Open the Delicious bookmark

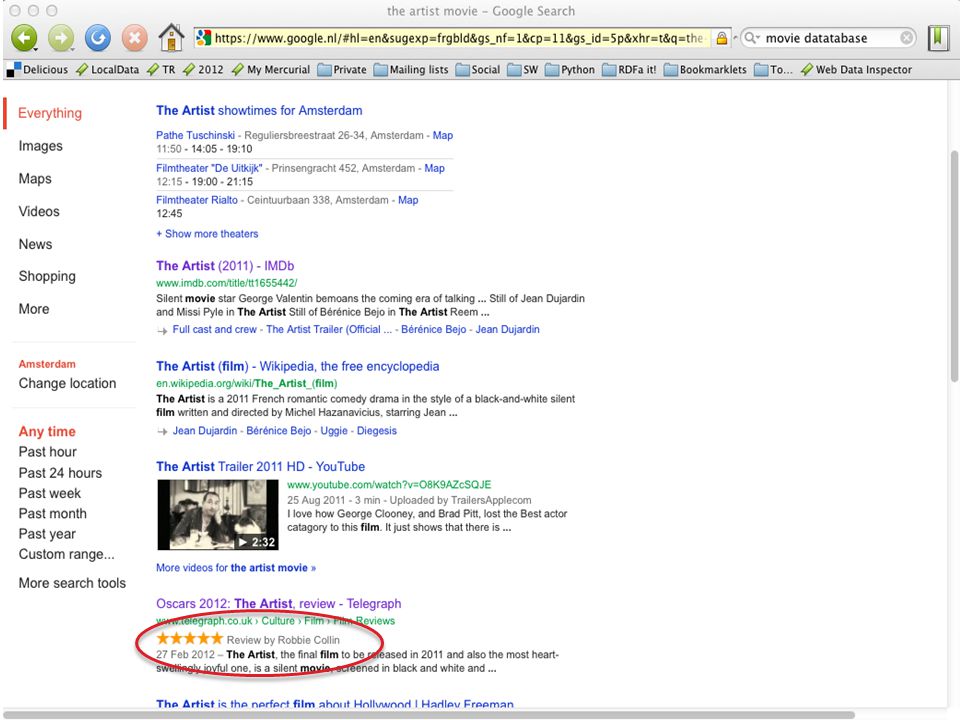[x=37, y=70]
